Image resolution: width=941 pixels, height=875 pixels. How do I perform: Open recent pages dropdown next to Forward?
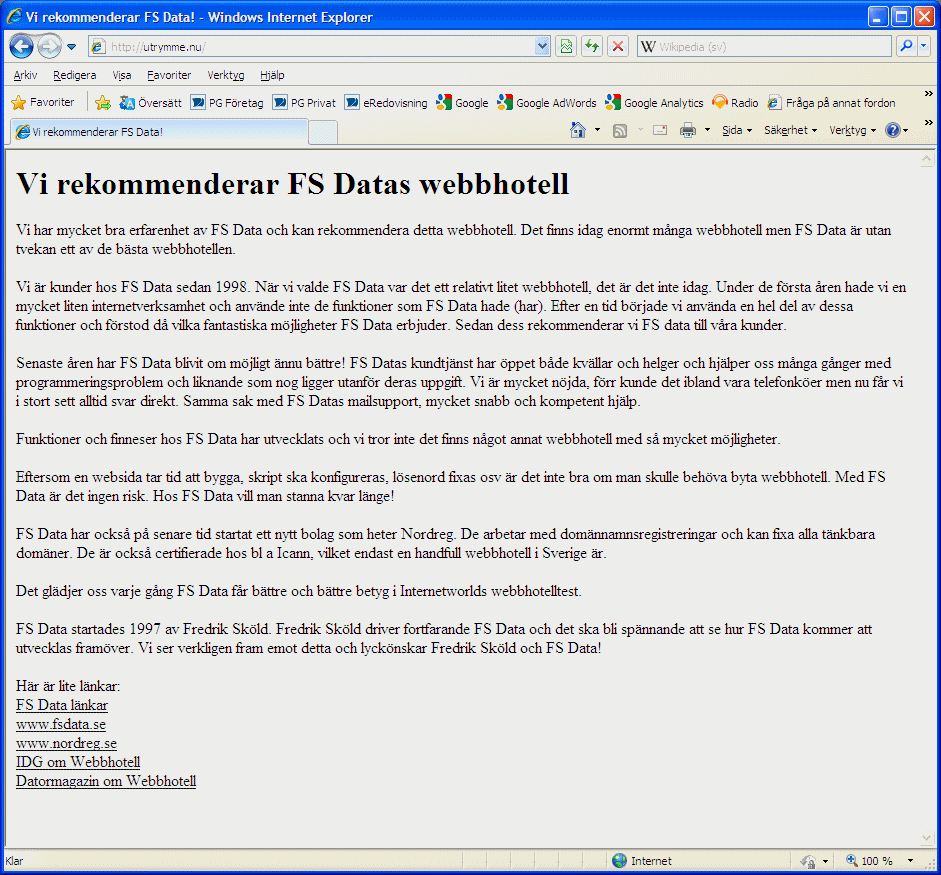coord(71,47)
